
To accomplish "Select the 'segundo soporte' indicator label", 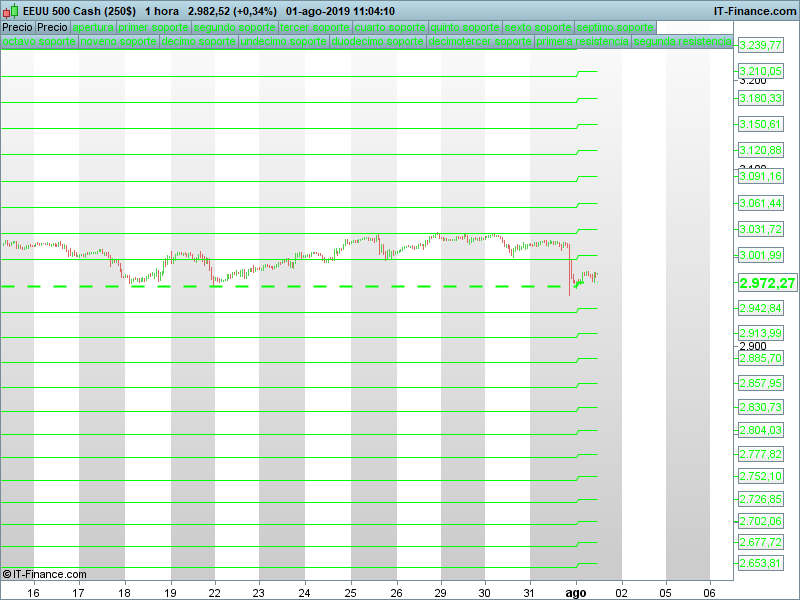I will pyautogui.click(x=235, y=28).
